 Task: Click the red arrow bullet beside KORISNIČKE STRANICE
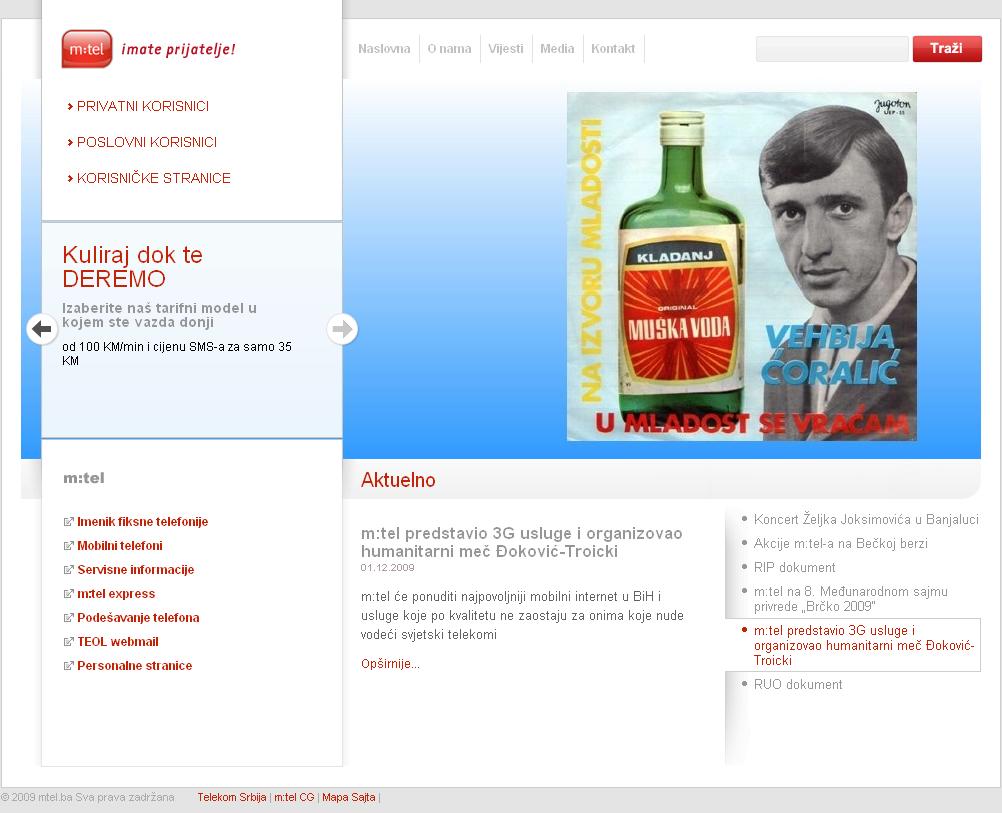tap(70, 178)
